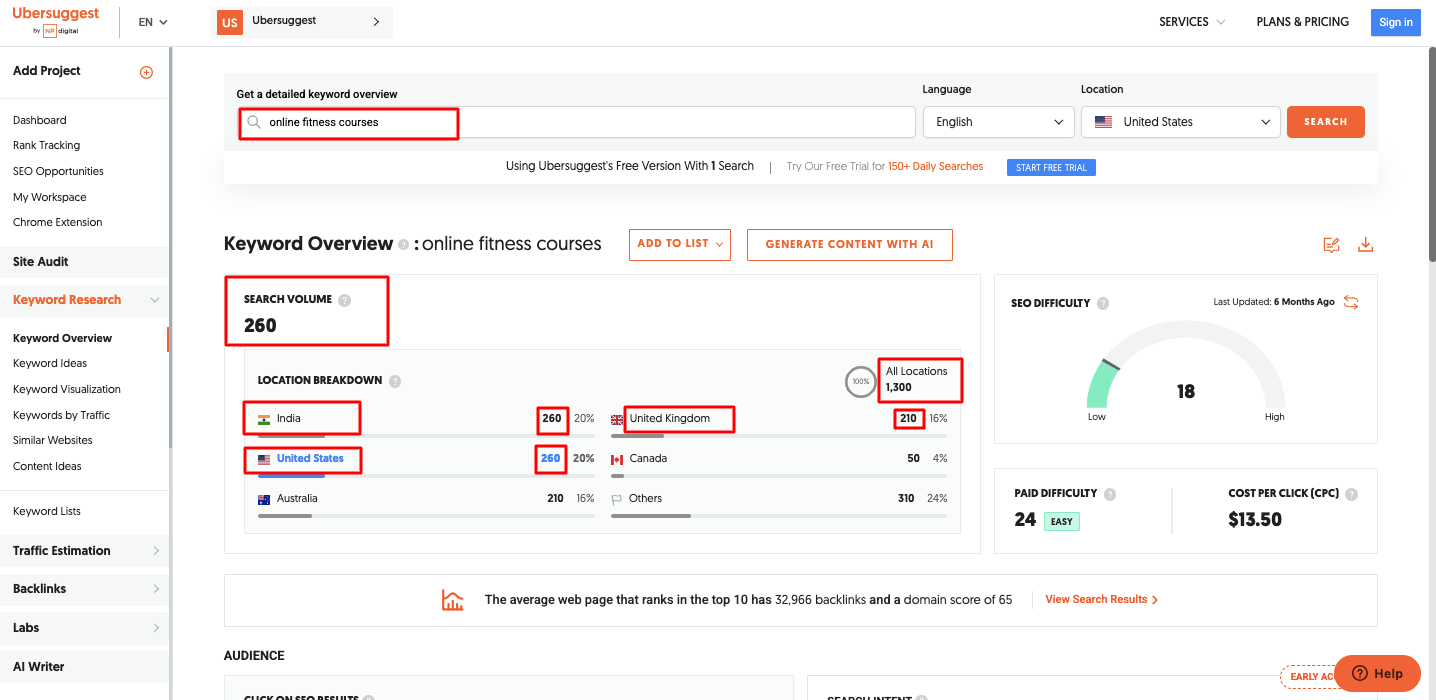Open My Workspace
Image resolution: width=1436 pixels, height=700 pixels.
(50, 197)
